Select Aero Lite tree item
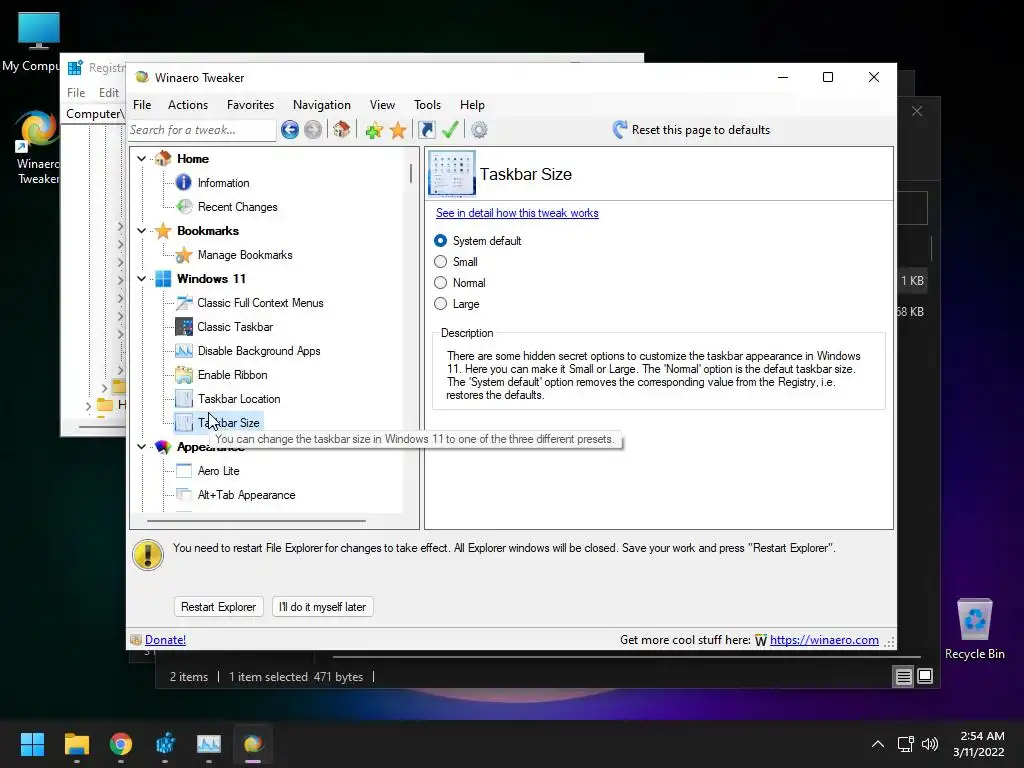The width and height of the screenshot is (1024, 768). pos(218,471)
